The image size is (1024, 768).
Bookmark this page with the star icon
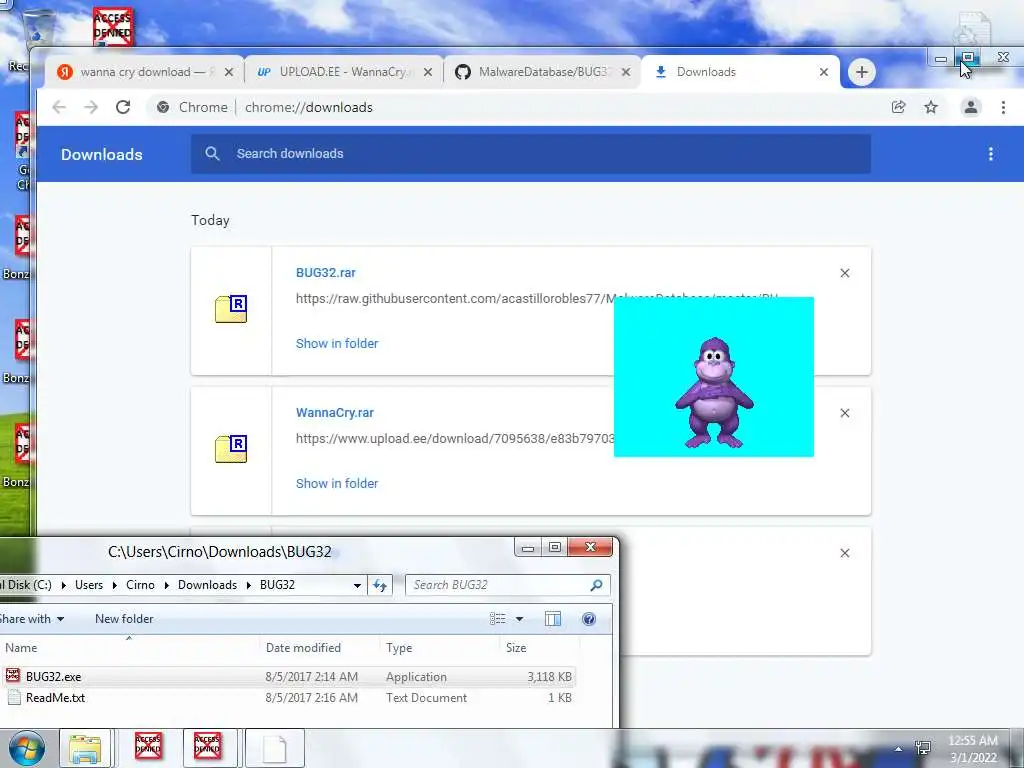point(931,107)
